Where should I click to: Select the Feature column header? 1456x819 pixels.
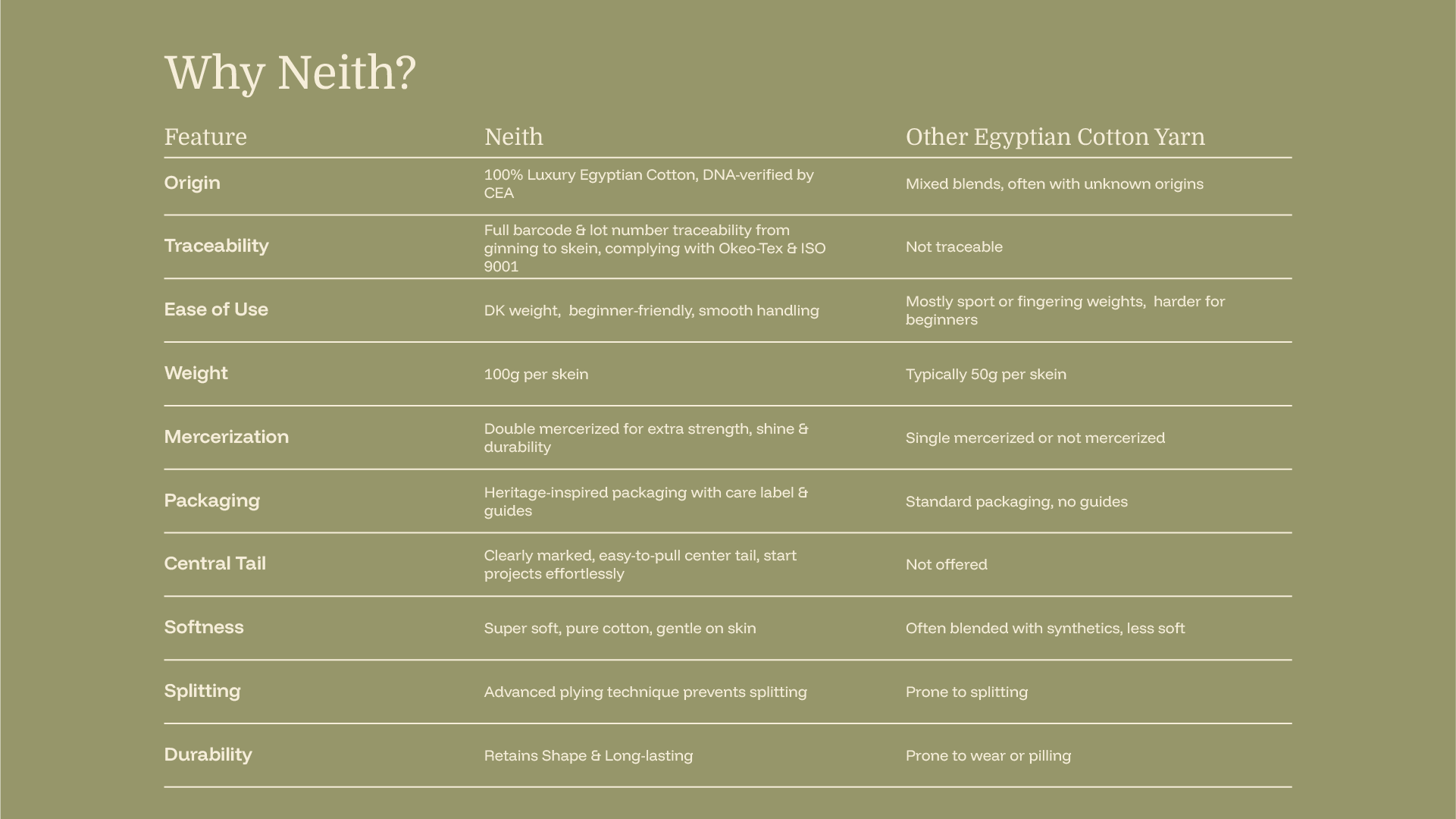pyautogui.click(x=205, y=137)
